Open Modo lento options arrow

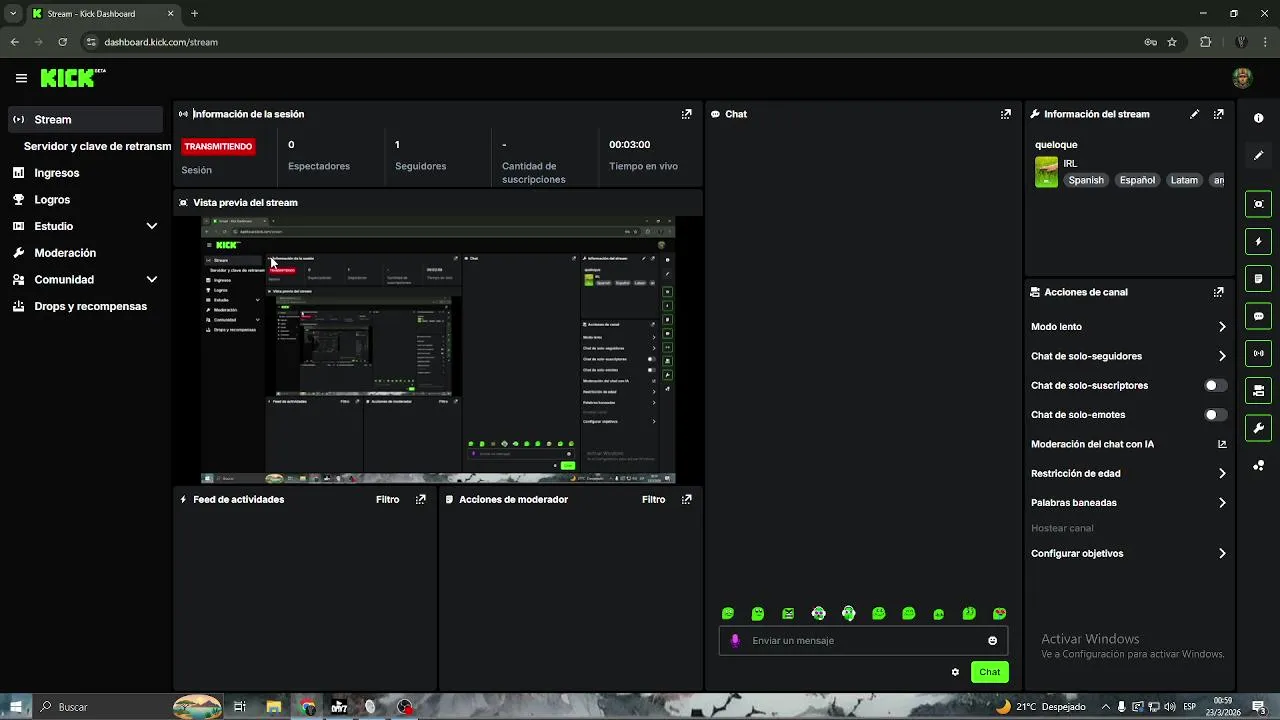click(1222, 327)
